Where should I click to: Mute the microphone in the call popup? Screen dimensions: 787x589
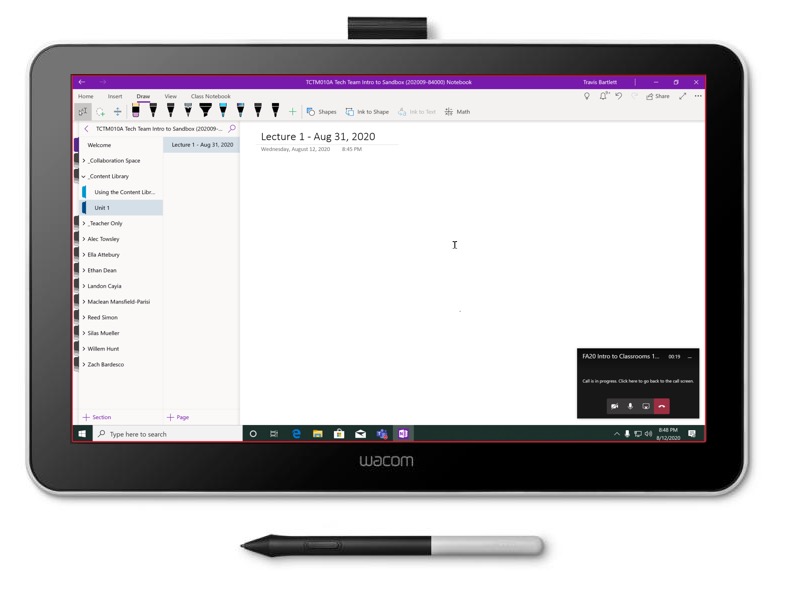point(630,406)
